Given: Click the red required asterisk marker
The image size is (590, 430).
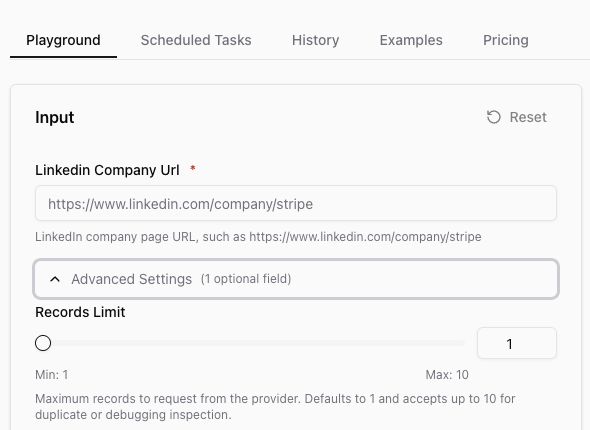Looking at the screenshot, I should point(193,168).
